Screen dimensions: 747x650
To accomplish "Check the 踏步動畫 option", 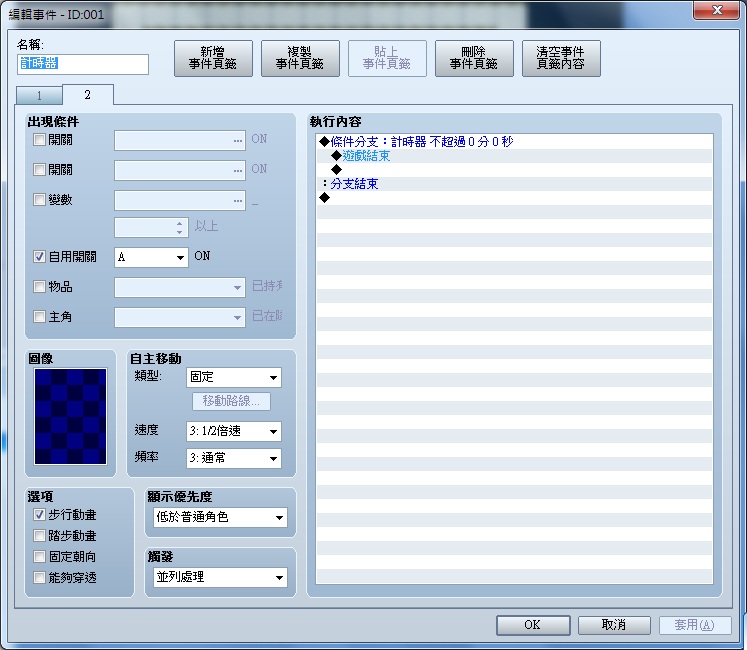I will point(39,536).
